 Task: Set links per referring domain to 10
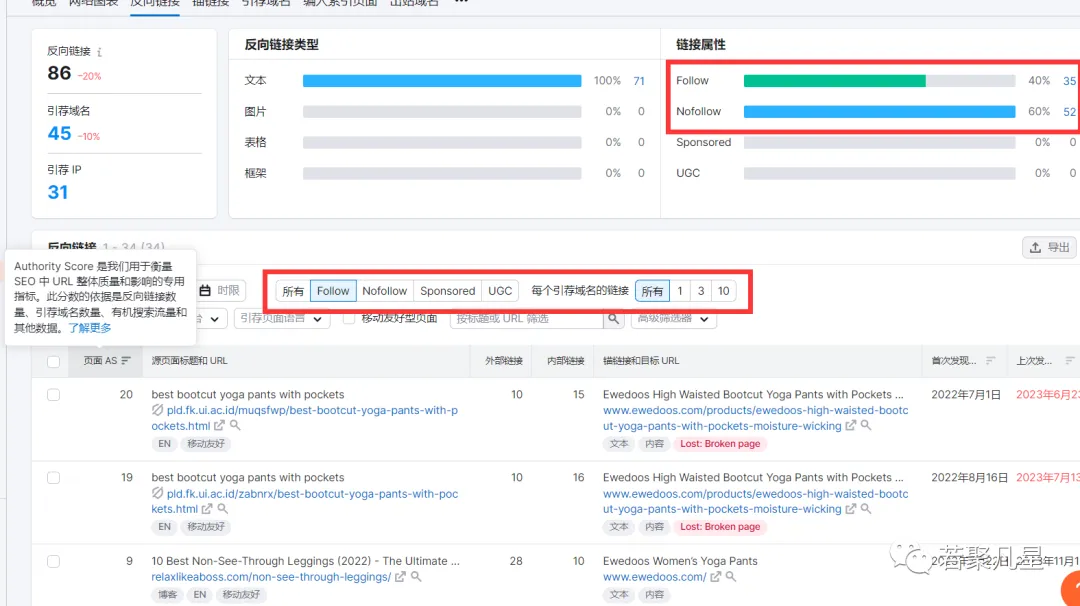coord(723,291)
